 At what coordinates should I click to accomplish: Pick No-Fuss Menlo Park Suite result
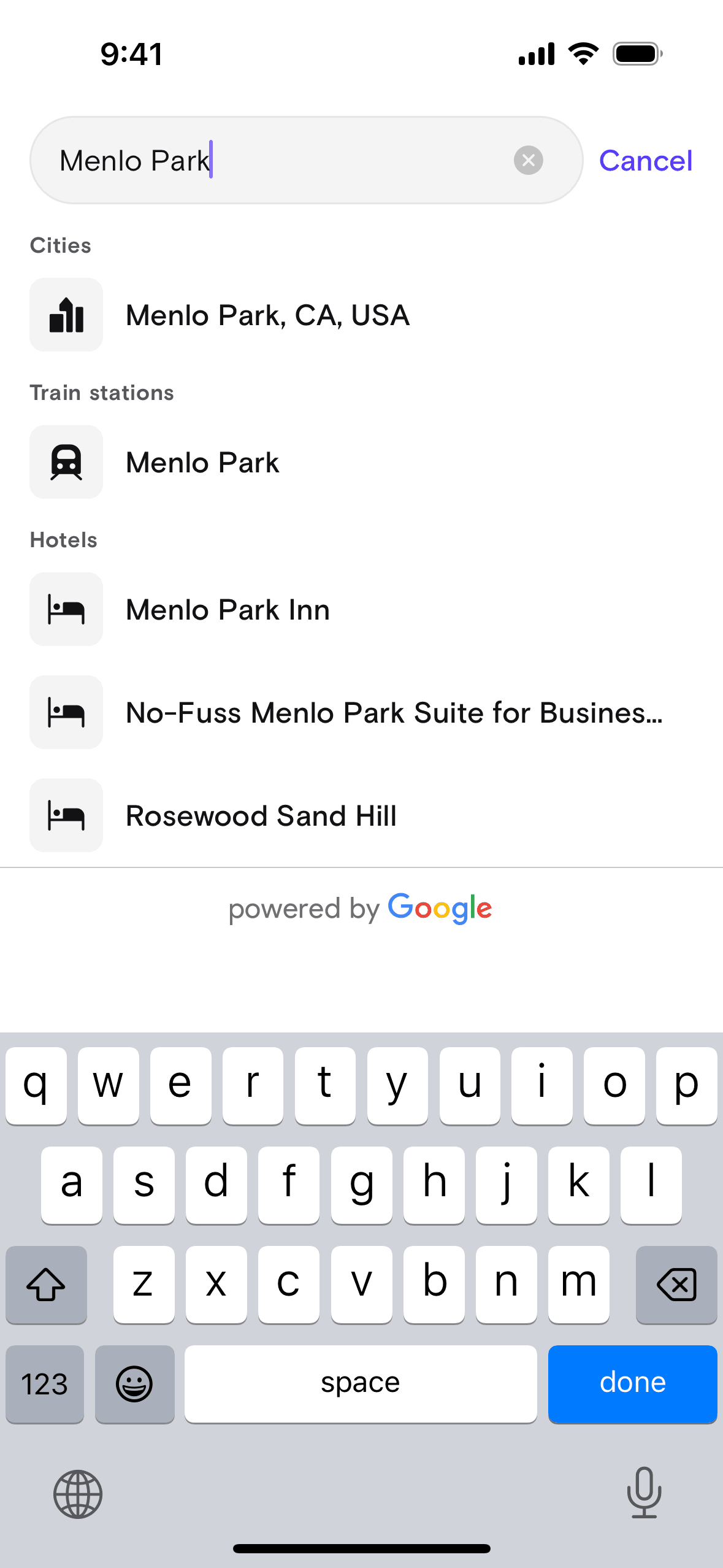click(394, 713)
